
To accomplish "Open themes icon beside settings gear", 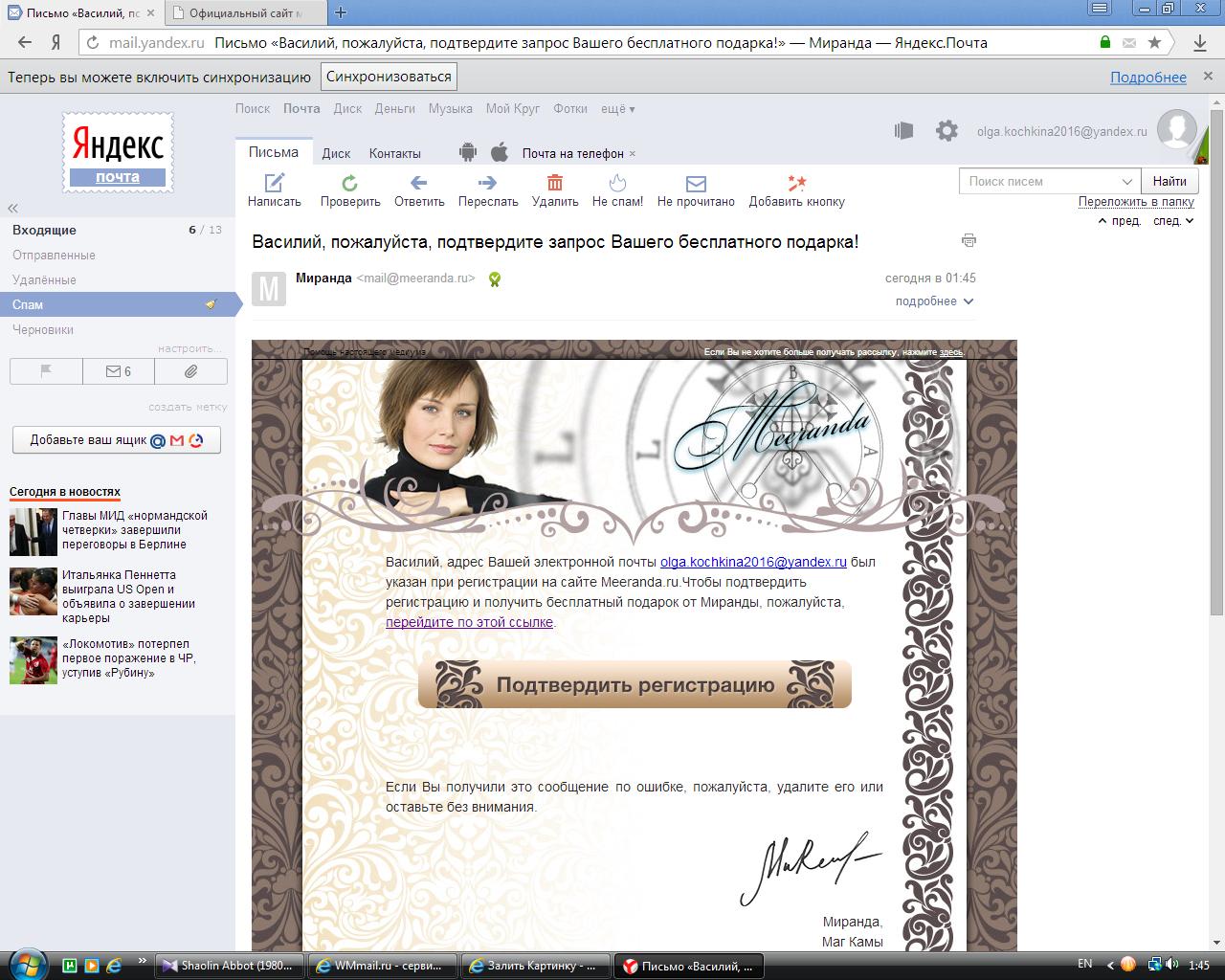I will click(903, 131).
